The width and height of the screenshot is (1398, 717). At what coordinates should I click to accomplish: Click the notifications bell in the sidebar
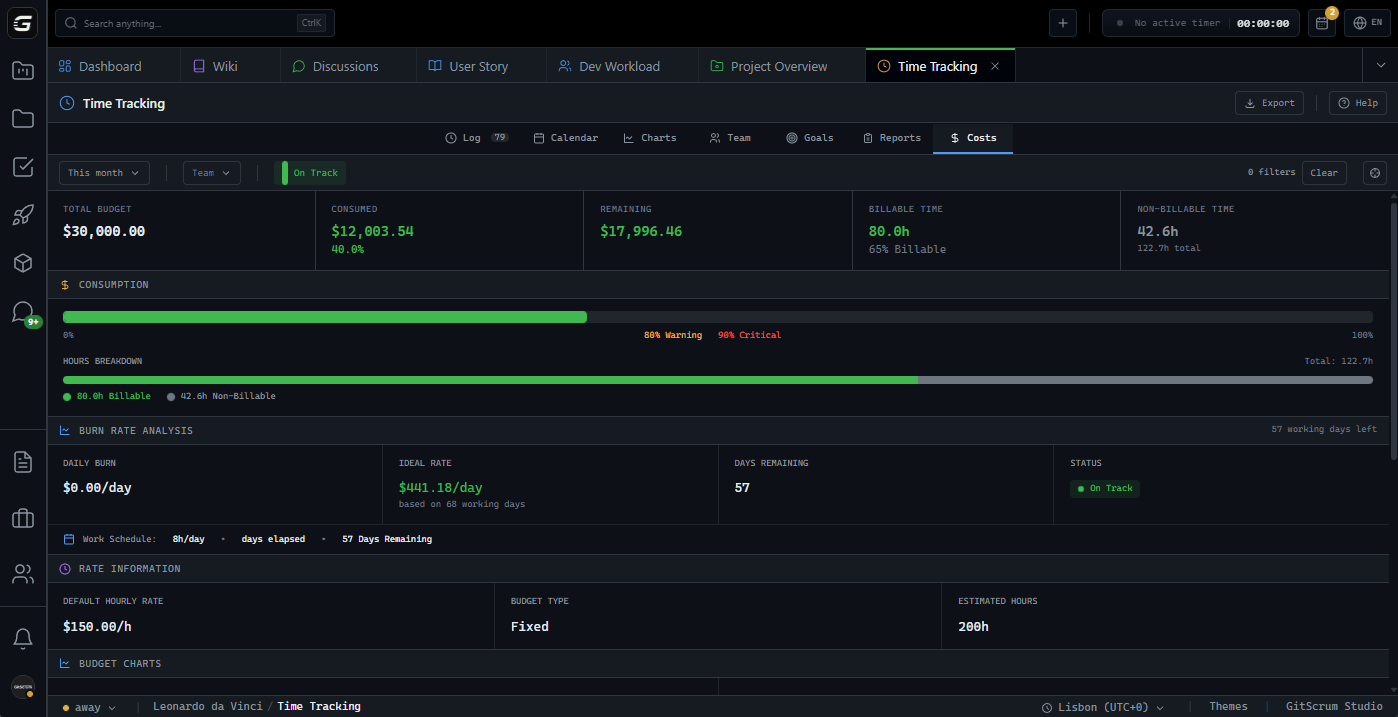click(22, 638)
